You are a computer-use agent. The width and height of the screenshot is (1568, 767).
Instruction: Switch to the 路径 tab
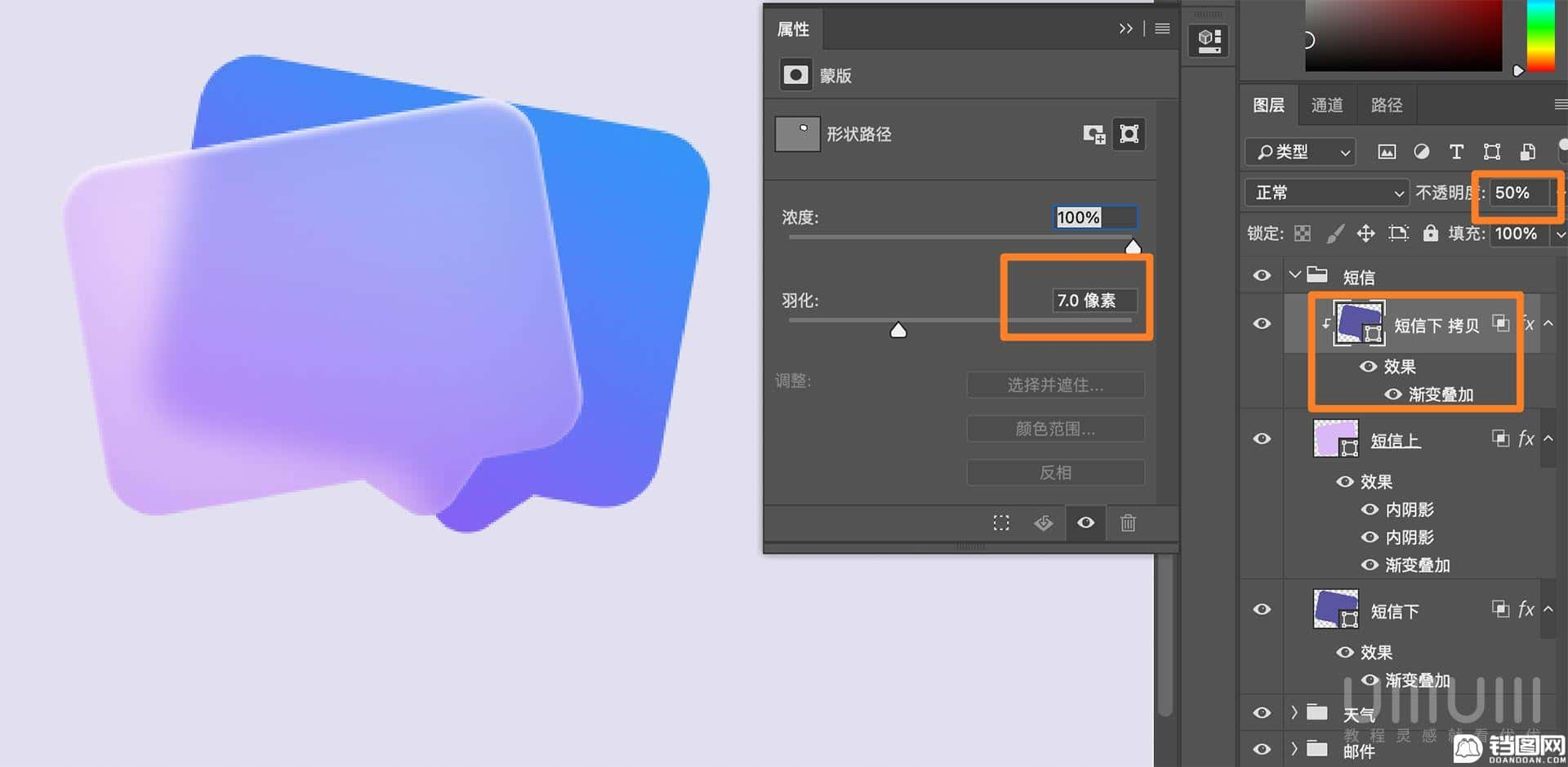(1387, 105)
